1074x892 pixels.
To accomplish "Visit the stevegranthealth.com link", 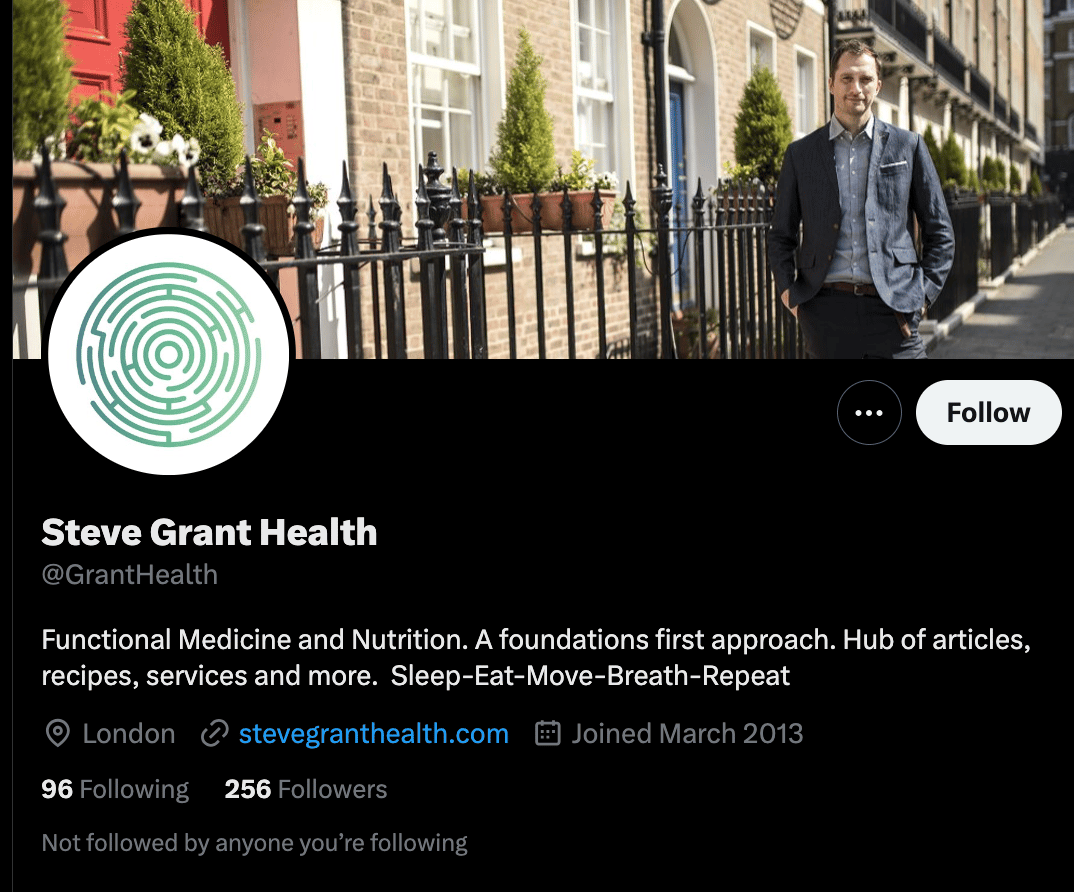I will 373,734.
